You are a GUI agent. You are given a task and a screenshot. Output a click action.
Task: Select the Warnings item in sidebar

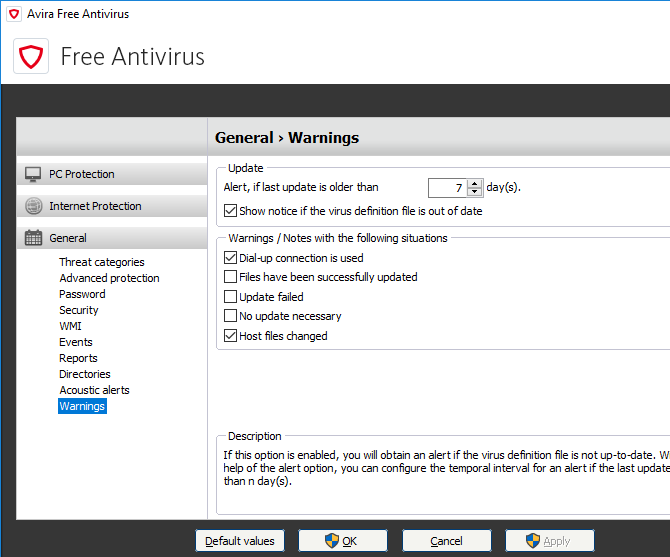click(x=82, y=406)
